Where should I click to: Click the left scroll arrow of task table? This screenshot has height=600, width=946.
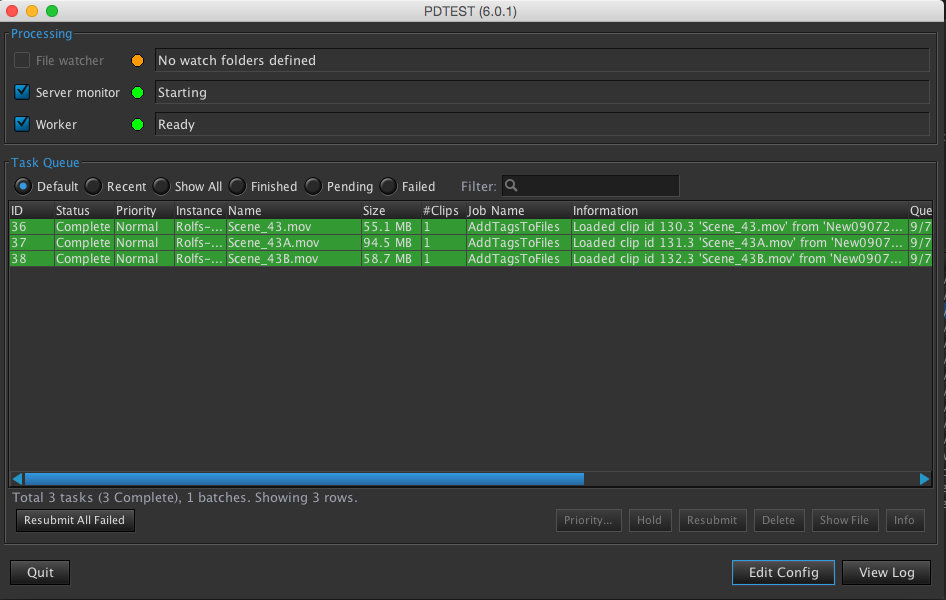pyautogui.click(x=16, y=479)
